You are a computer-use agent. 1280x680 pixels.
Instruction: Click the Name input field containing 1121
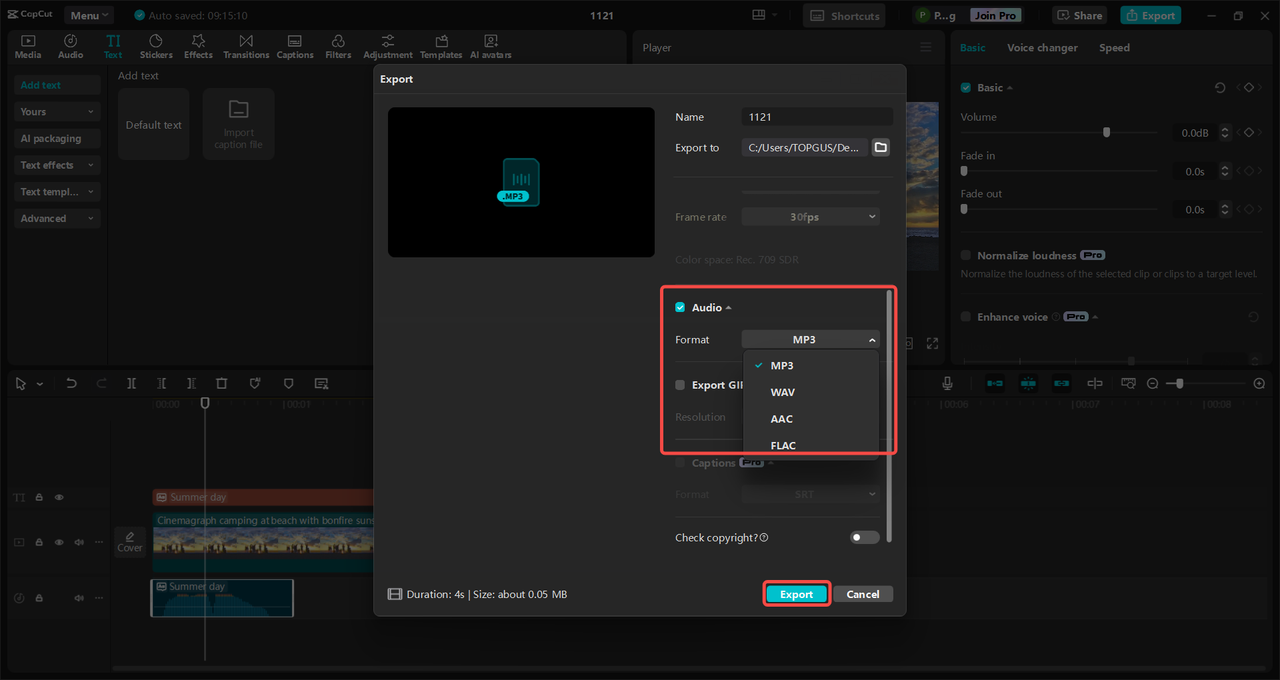click(816, 117)
